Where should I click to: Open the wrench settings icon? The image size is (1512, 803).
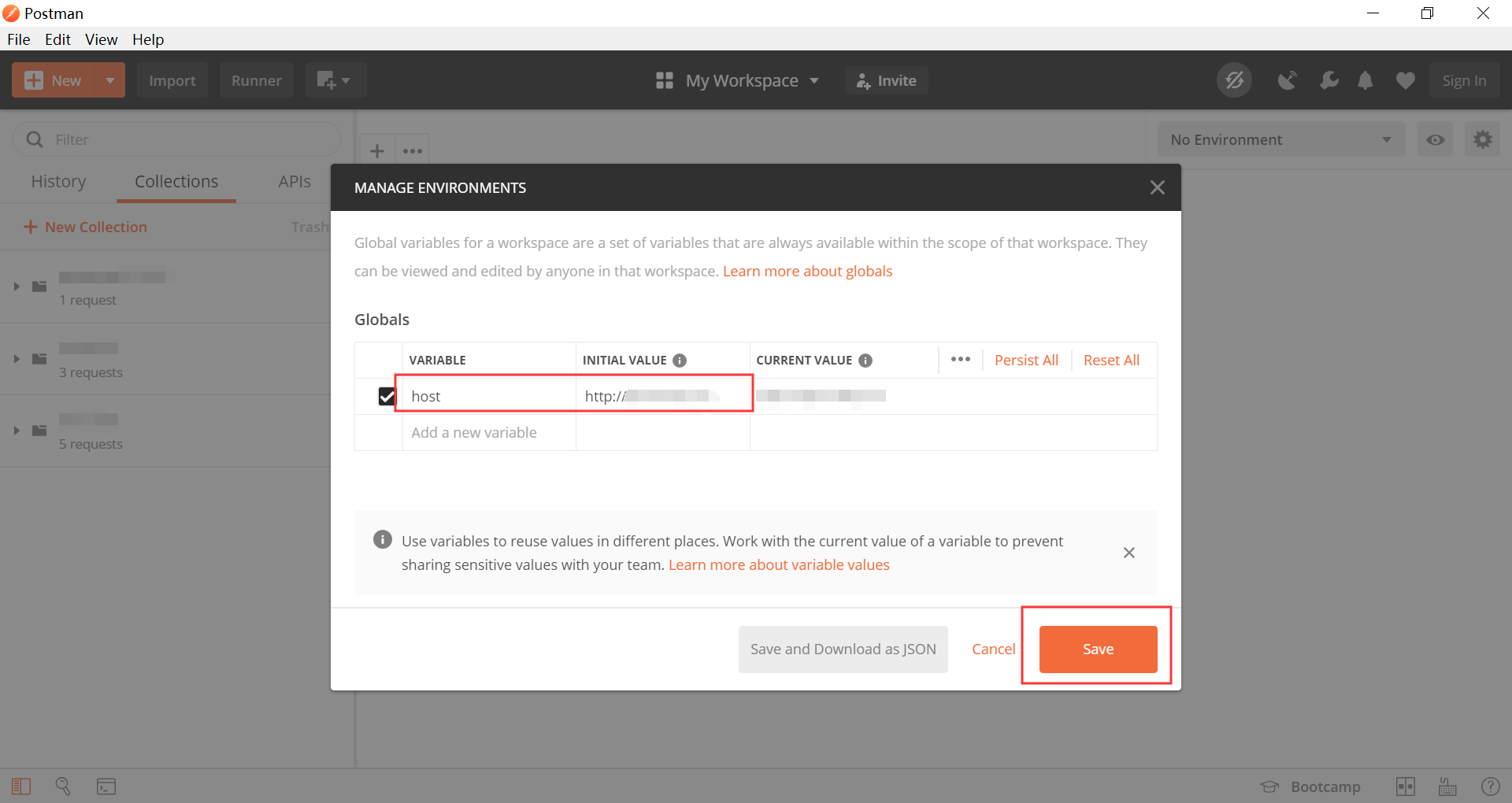coord(1329,80)
